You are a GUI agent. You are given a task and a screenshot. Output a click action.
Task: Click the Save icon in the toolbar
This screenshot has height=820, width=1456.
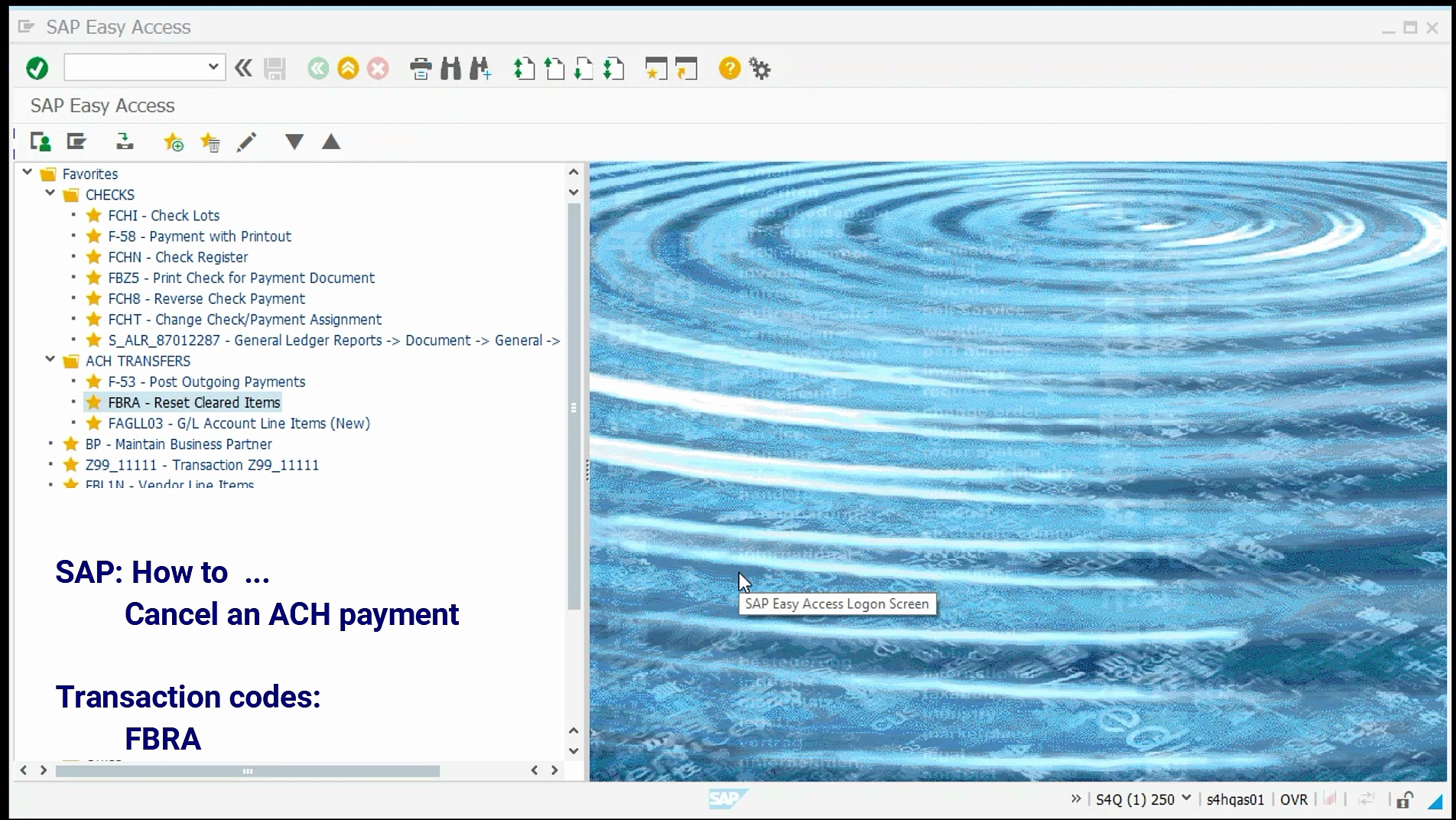coord(275,68)
